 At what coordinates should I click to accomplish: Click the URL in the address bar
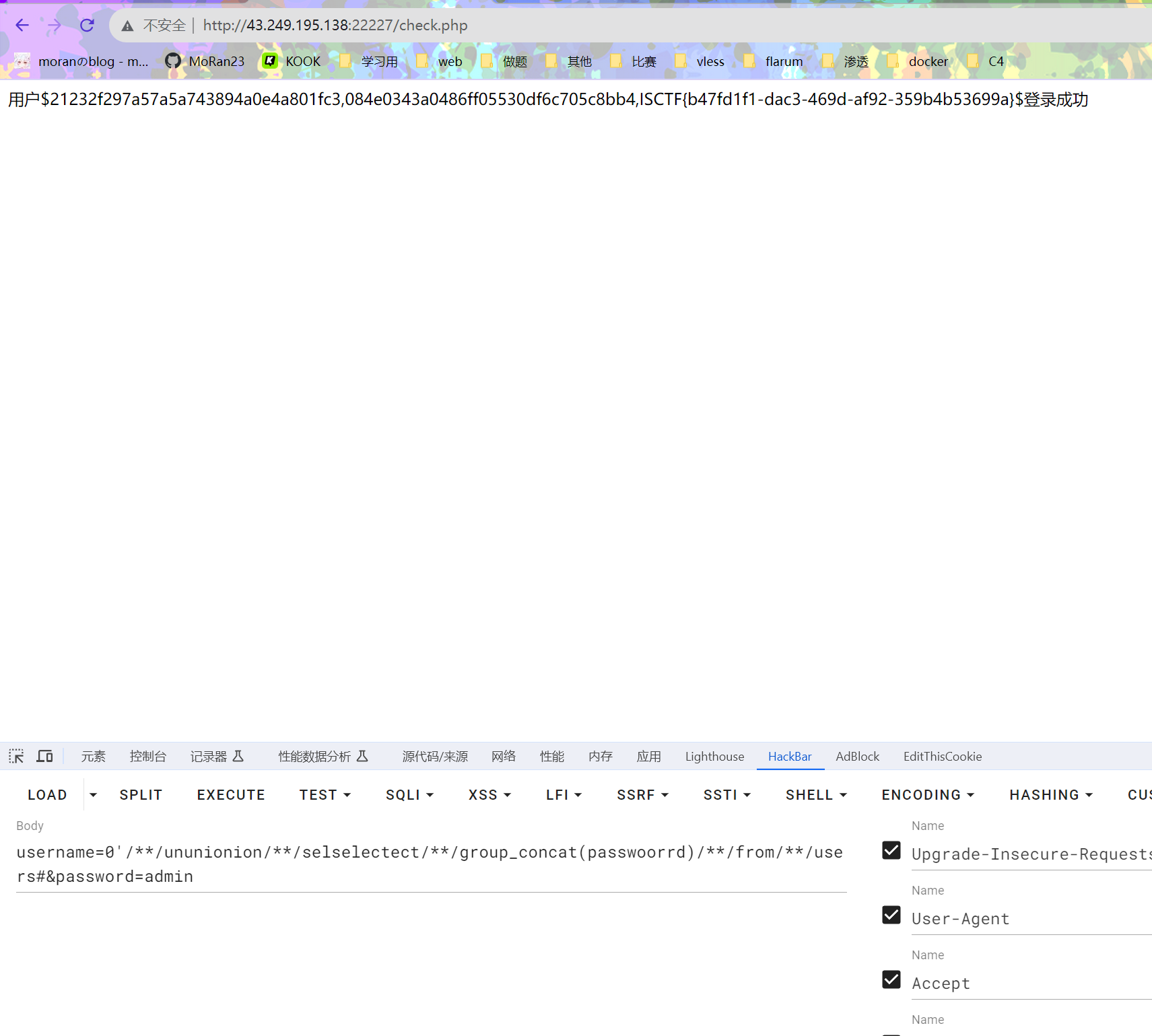coord(335,26)
